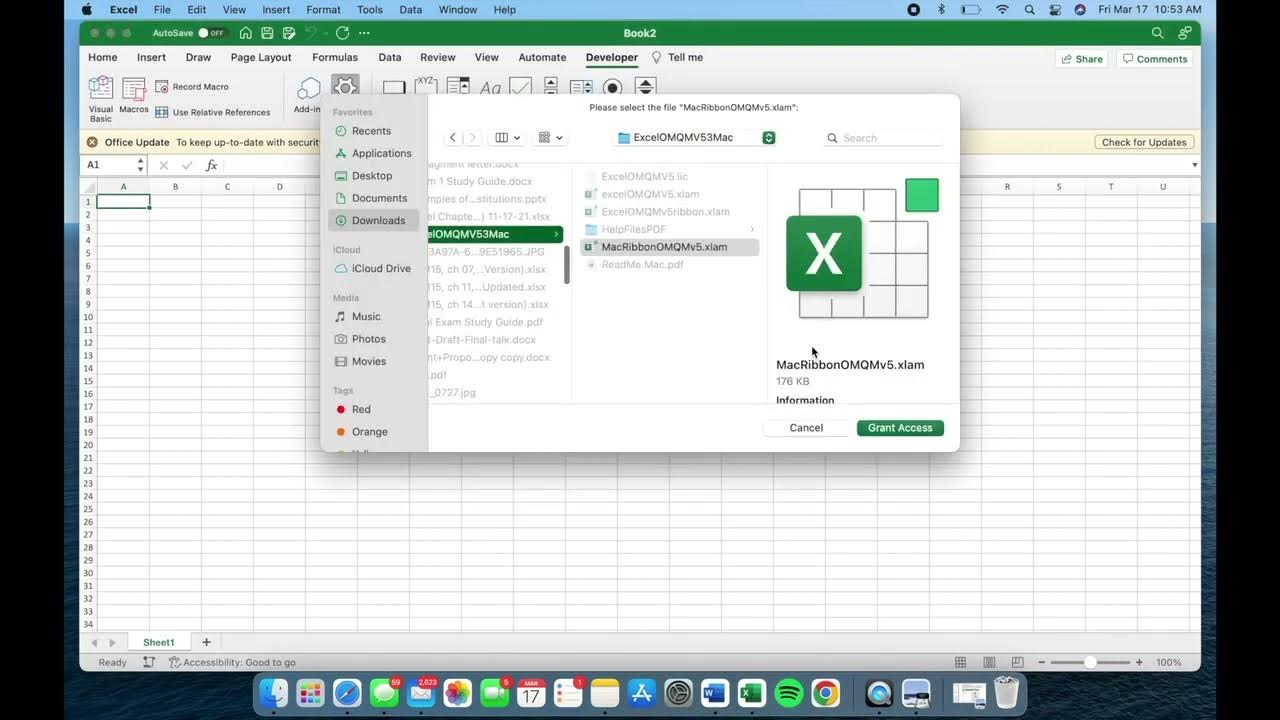This screenshot has width=1280, height=720.
Task: Go back in the file dialog
Action: pos(453,138)
